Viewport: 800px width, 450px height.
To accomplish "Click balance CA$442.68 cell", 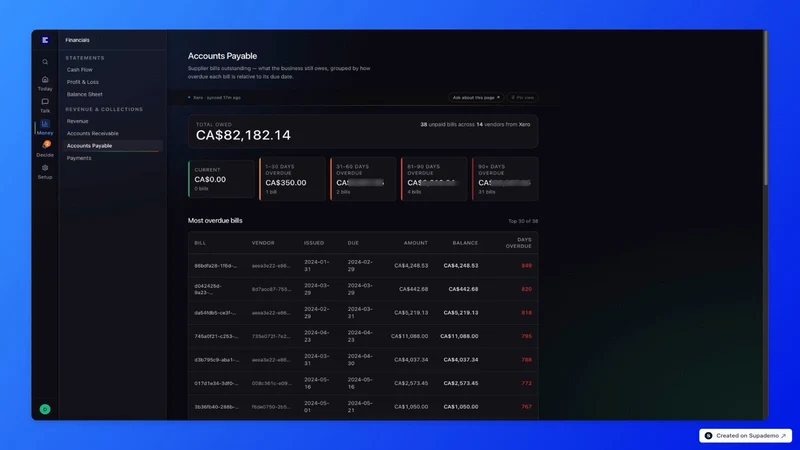I will (463, 289).
